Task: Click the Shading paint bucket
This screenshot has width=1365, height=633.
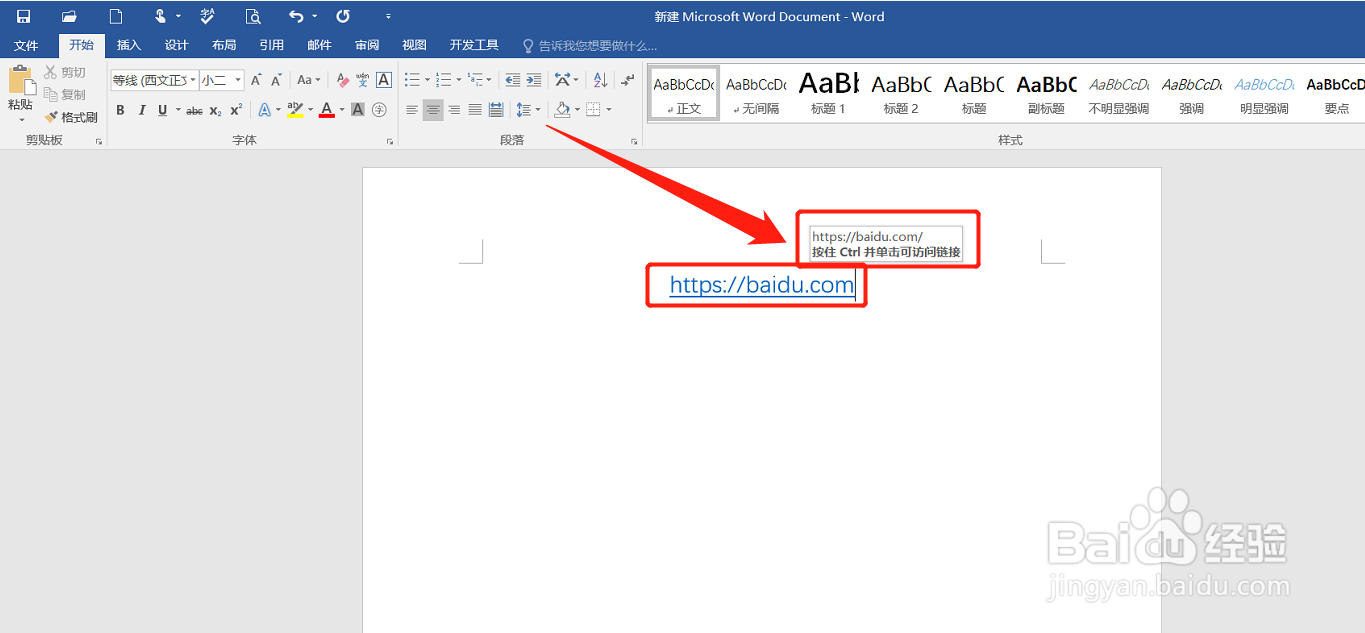Action: (562, 110)
